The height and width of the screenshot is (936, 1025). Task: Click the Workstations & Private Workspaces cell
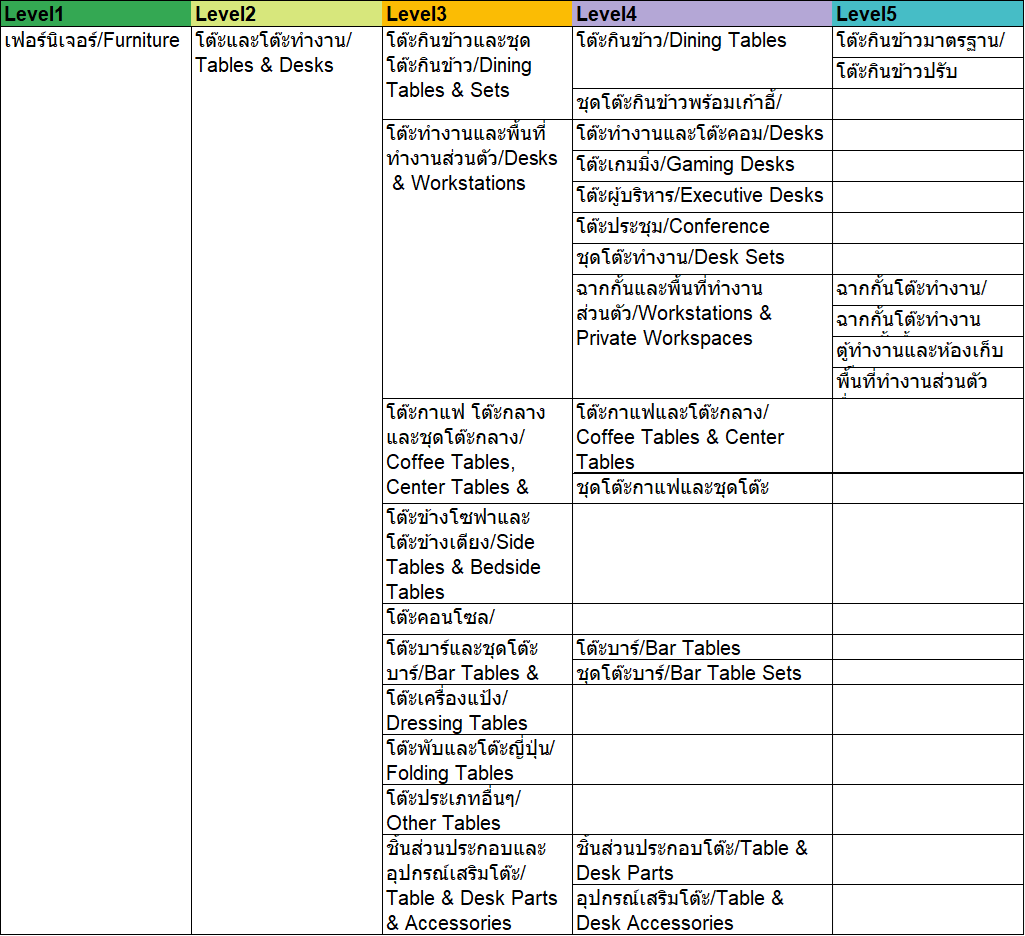(x=702, y=336)
